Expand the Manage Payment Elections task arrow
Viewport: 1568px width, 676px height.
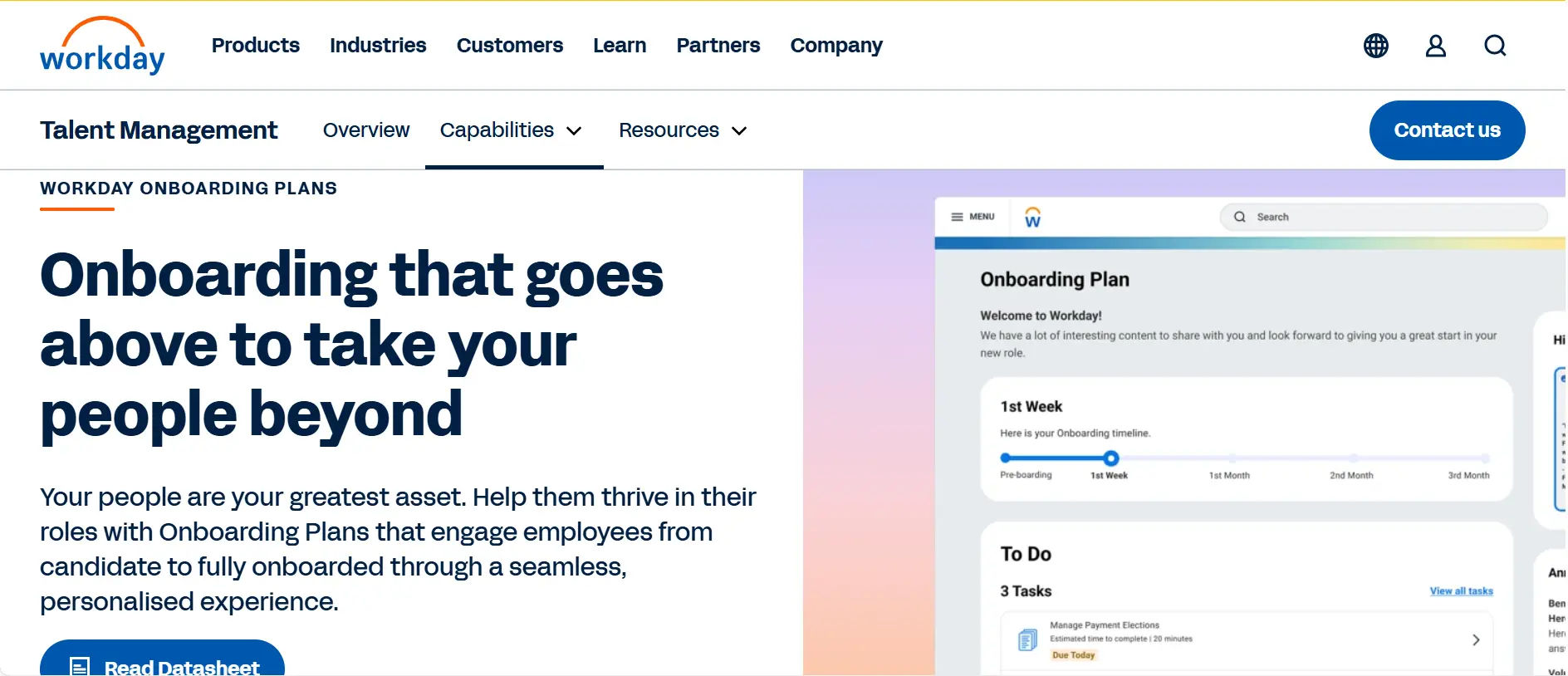[1476, 640]
